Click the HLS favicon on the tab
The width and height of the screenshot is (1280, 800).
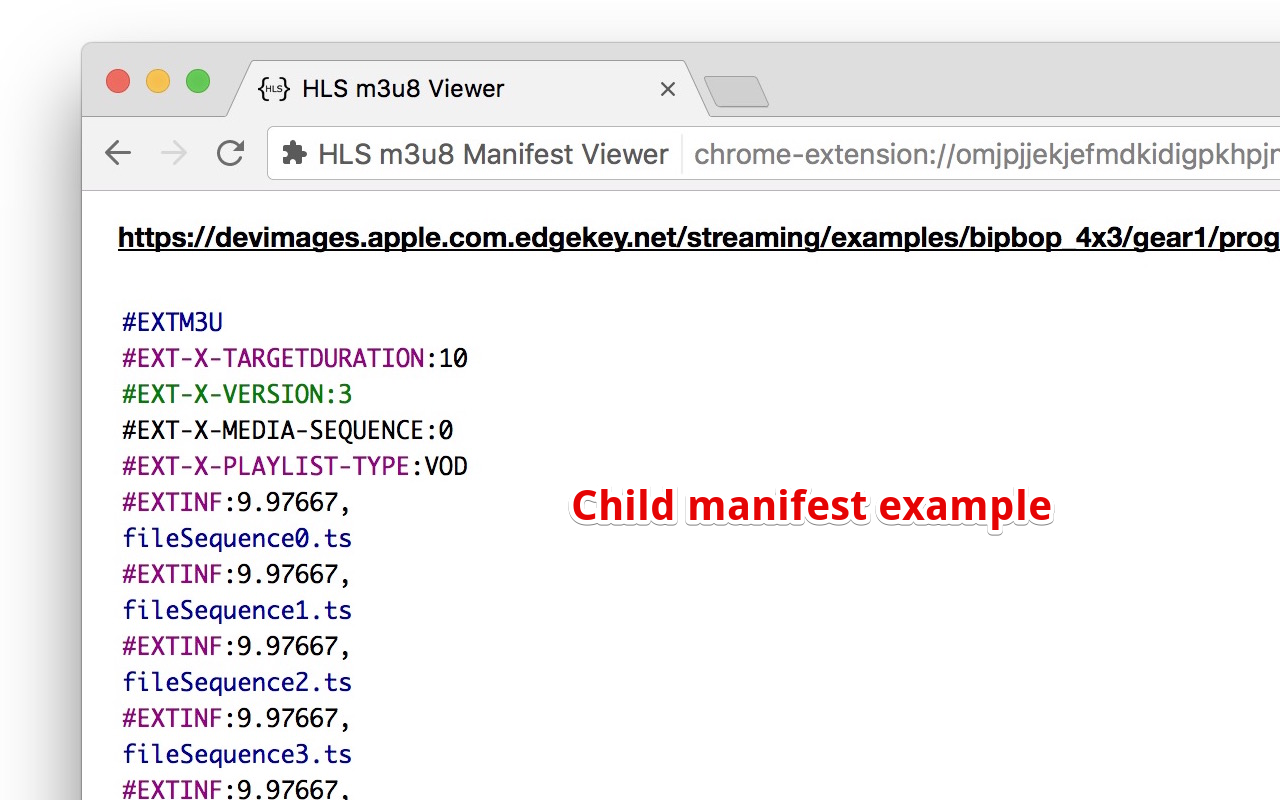[x=274, y=88]
